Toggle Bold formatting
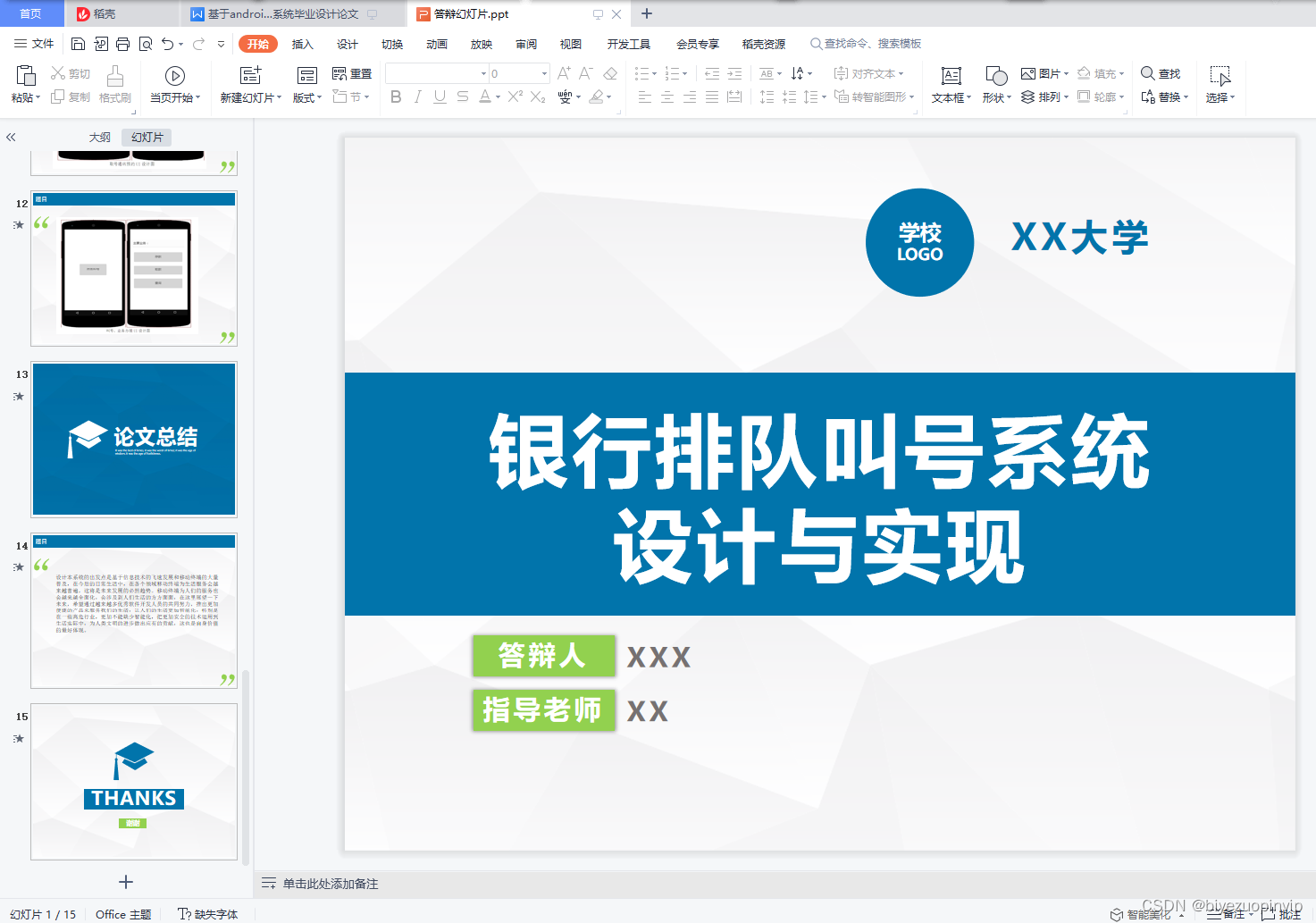The width and height of the screenshot is (1316, 923). pyautogui.click(x=396, y=96)
